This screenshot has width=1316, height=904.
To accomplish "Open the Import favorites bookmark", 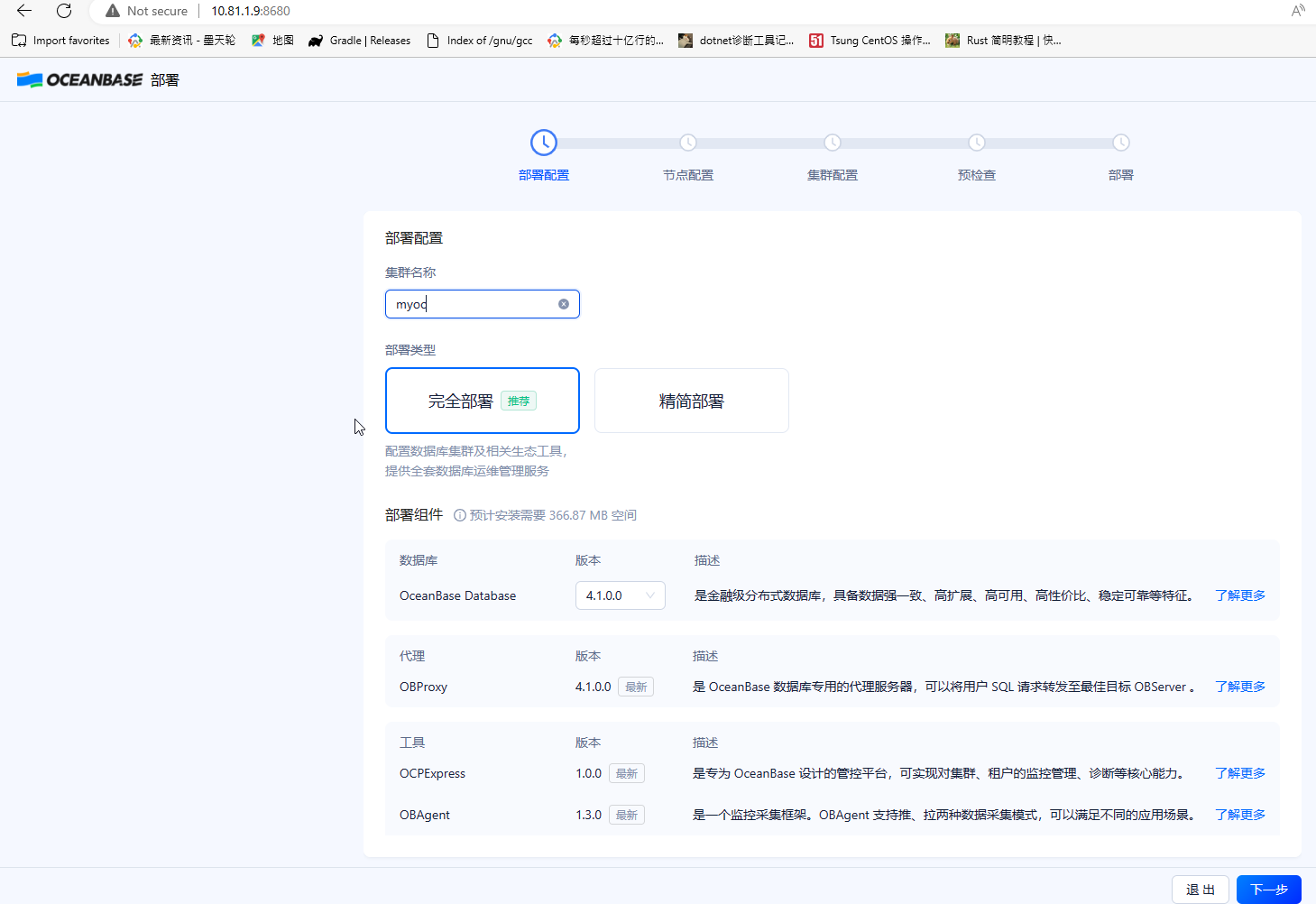I will [x=60, y=41].
